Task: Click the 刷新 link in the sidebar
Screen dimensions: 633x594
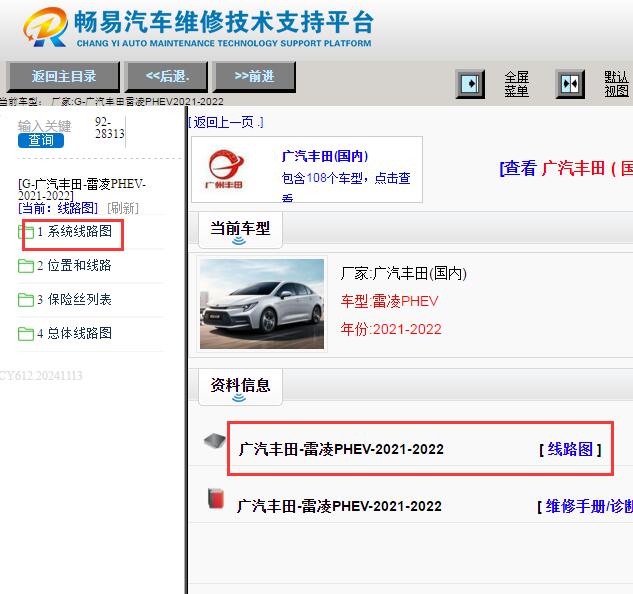Action: click(123, 208)
